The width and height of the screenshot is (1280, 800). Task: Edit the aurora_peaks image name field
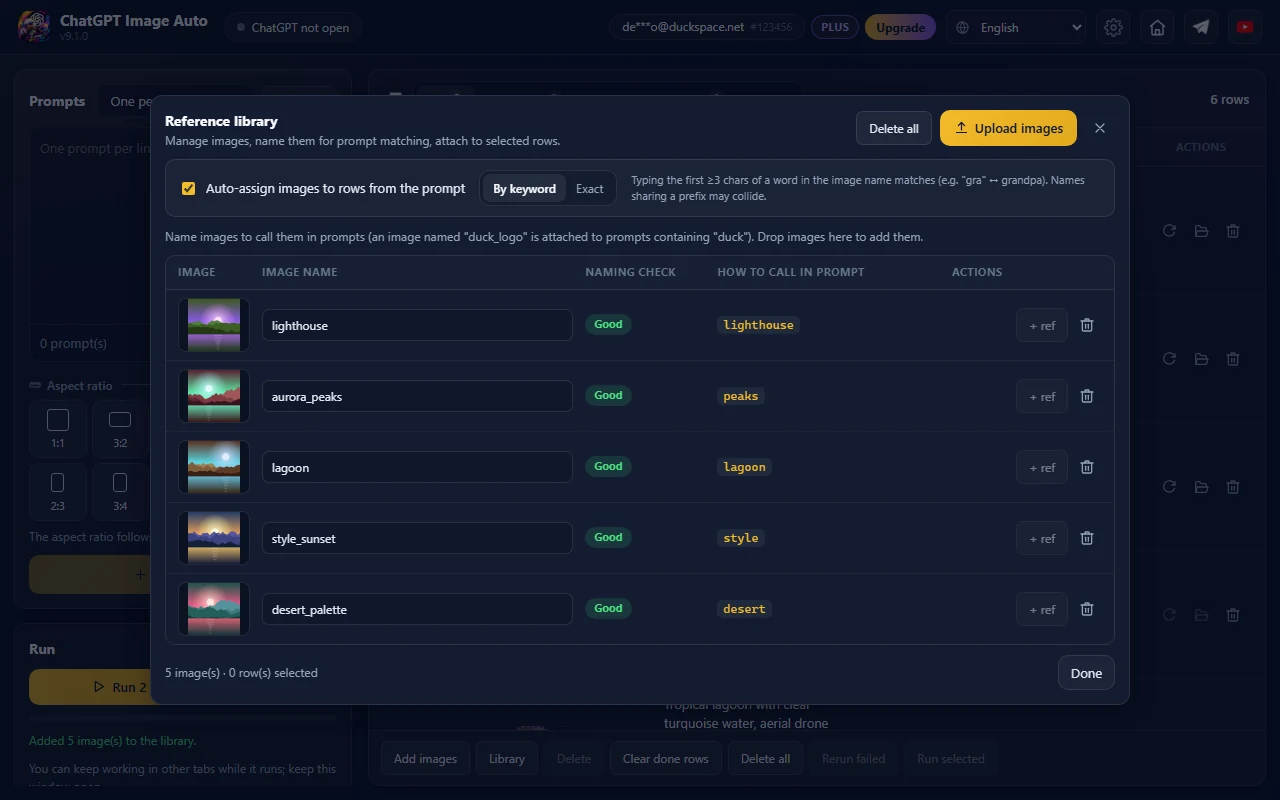(x=417, y=396)
